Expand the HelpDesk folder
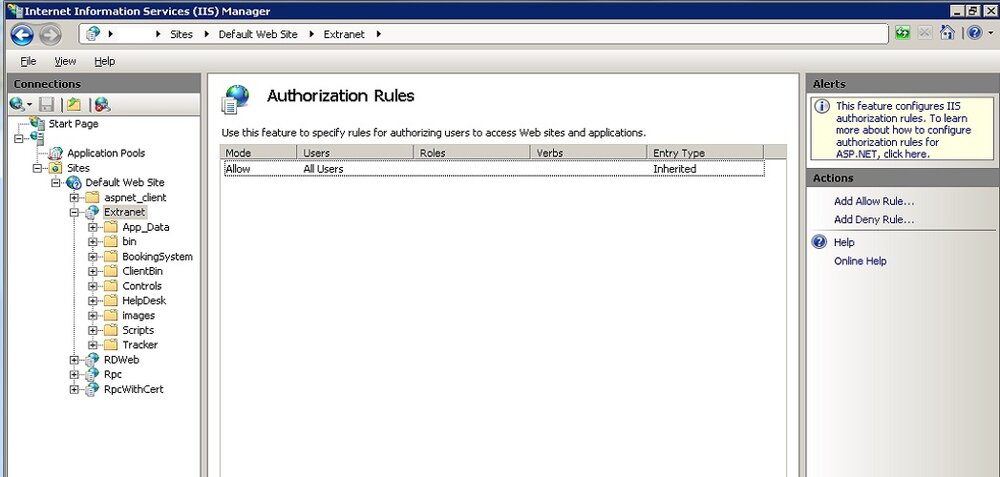 point(92,300)
